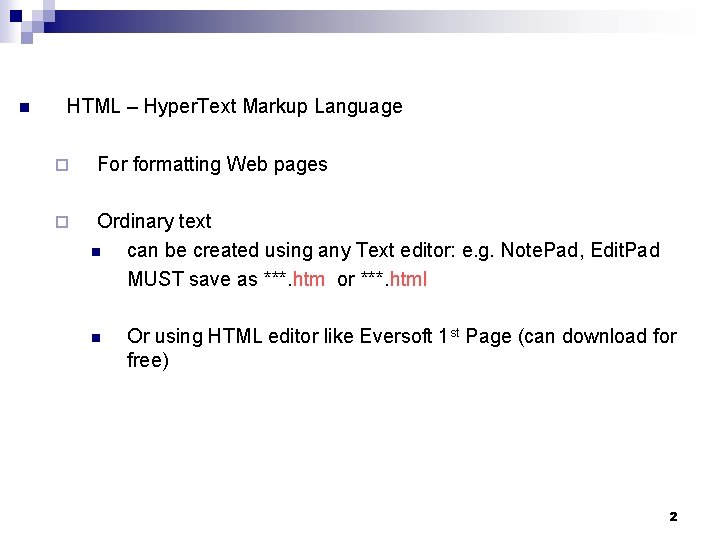The height and width of the screenshot is (540, 720).
Task: Click the word 'free)' on the last line
Action: (x=148, y=360)
